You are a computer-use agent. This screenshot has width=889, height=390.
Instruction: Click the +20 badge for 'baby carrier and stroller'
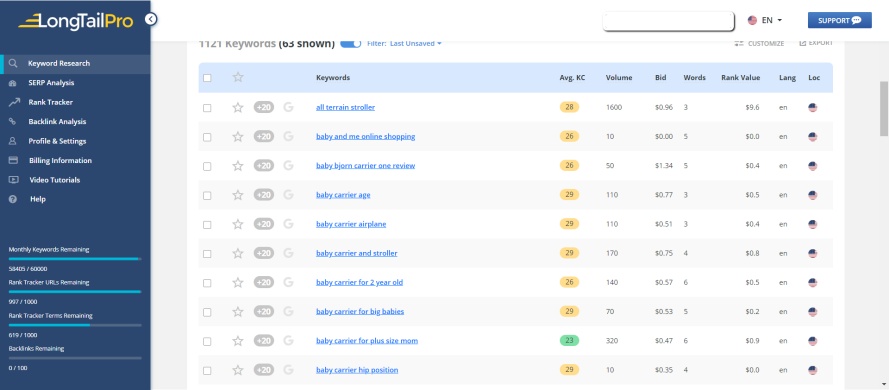click(264, 253)
